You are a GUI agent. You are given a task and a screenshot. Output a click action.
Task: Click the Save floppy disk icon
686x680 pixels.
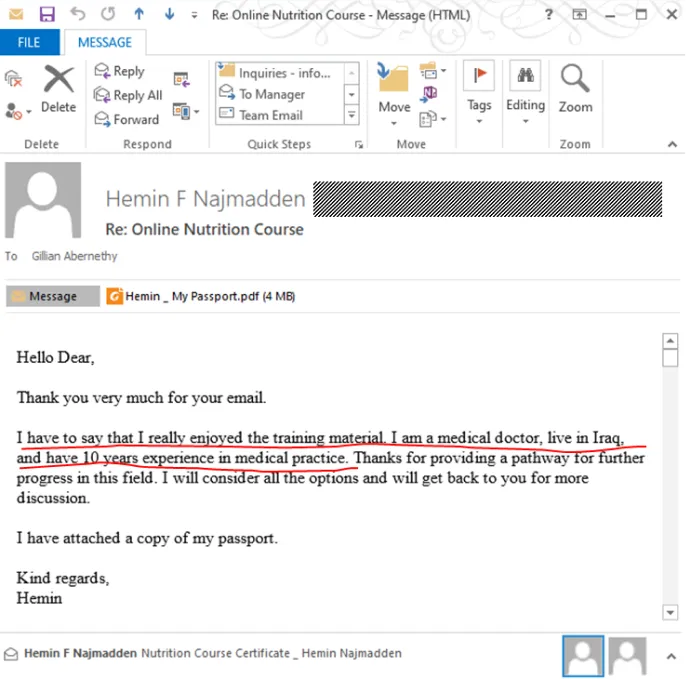click(x=47, y=14)
